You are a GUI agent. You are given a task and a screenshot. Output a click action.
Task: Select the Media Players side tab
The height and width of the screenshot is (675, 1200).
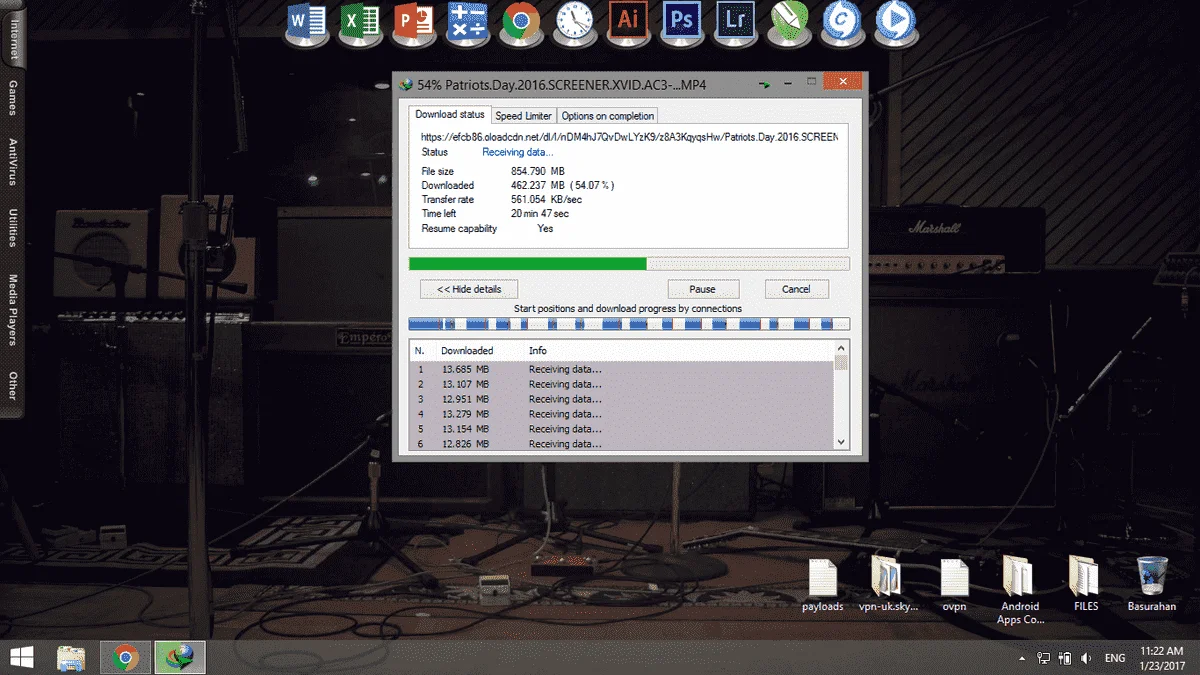tap(13, 309)
